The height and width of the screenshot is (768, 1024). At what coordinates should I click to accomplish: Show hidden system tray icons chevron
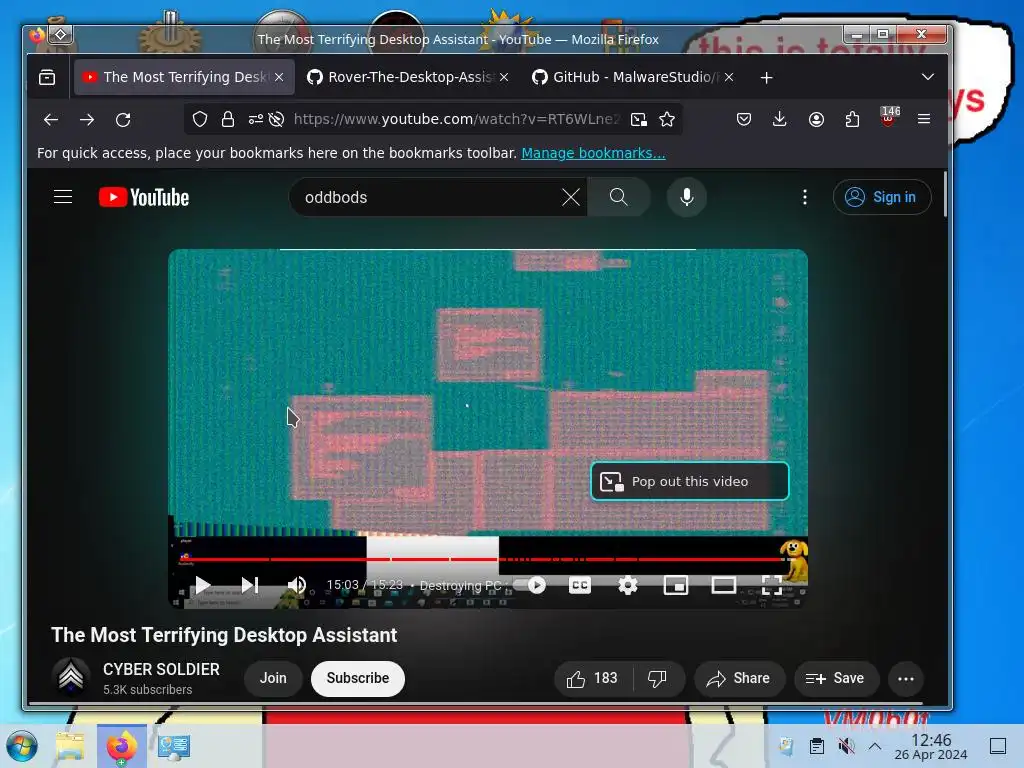click(x=875, y=746)
